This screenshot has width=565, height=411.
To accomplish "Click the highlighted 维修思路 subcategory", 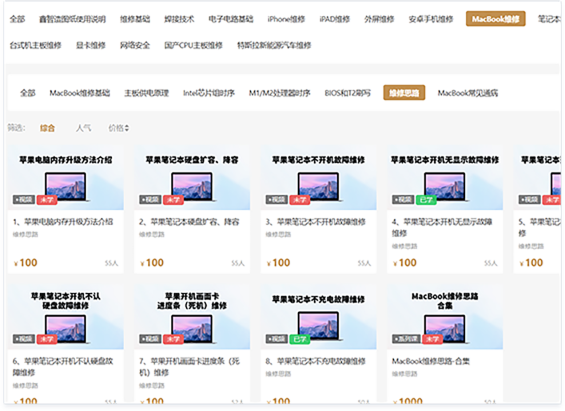I will pyautogui.click(x=404, y=93).
